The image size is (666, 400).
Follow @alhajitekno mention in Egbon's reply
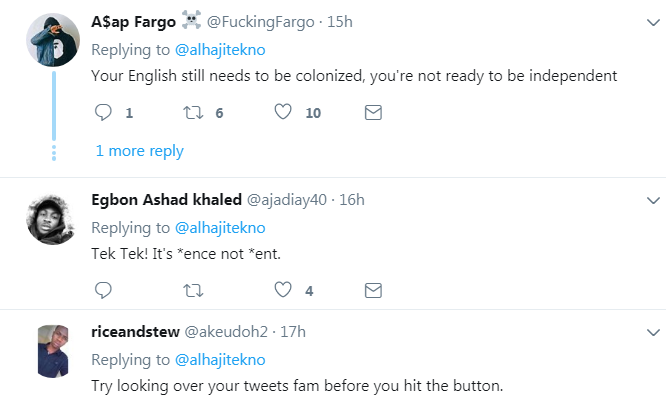click(x=221, y=226)
